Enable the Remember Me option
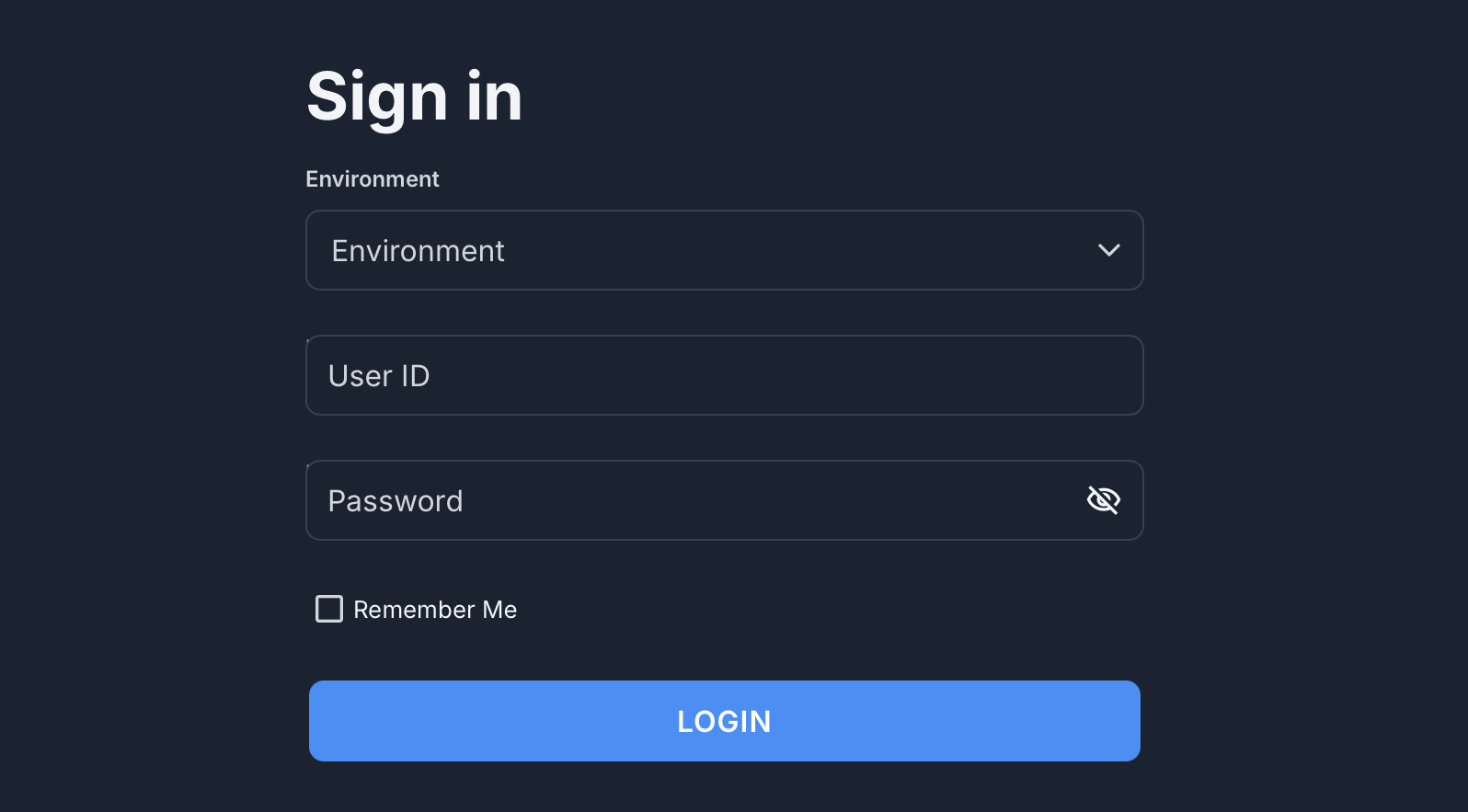Screen dimensions: 1468x812 pos(329,609)
